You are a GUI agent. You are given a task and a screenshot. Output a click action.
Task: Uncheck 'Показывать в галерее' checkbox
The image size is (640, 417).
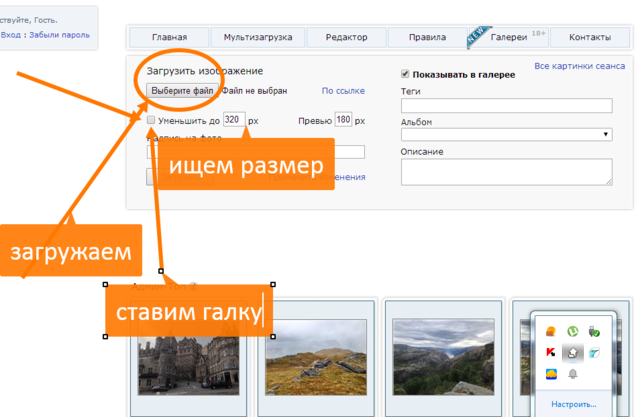405,74
